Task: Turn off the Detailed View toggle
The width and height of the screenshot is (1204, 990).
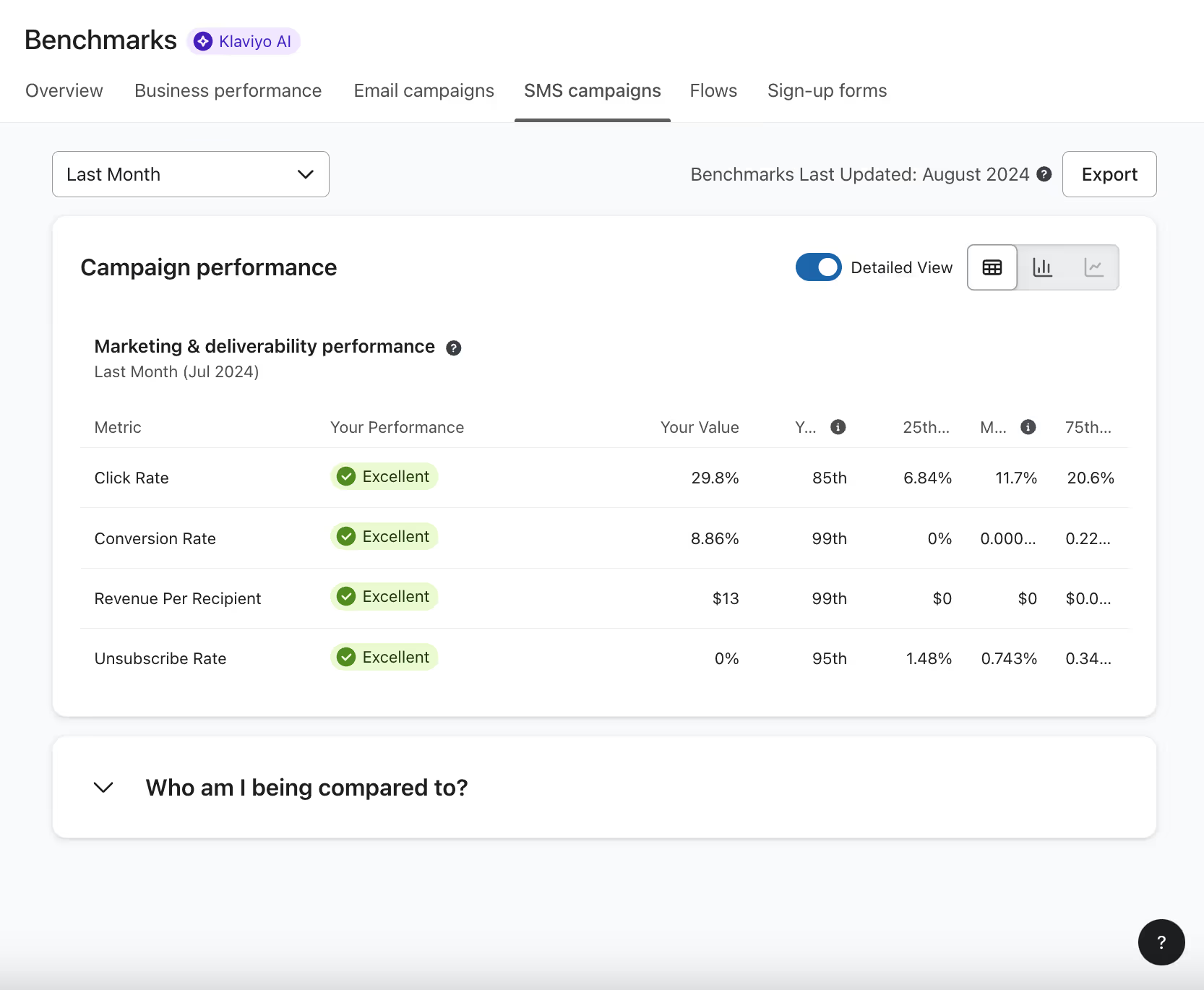Action: pos(818,267)
